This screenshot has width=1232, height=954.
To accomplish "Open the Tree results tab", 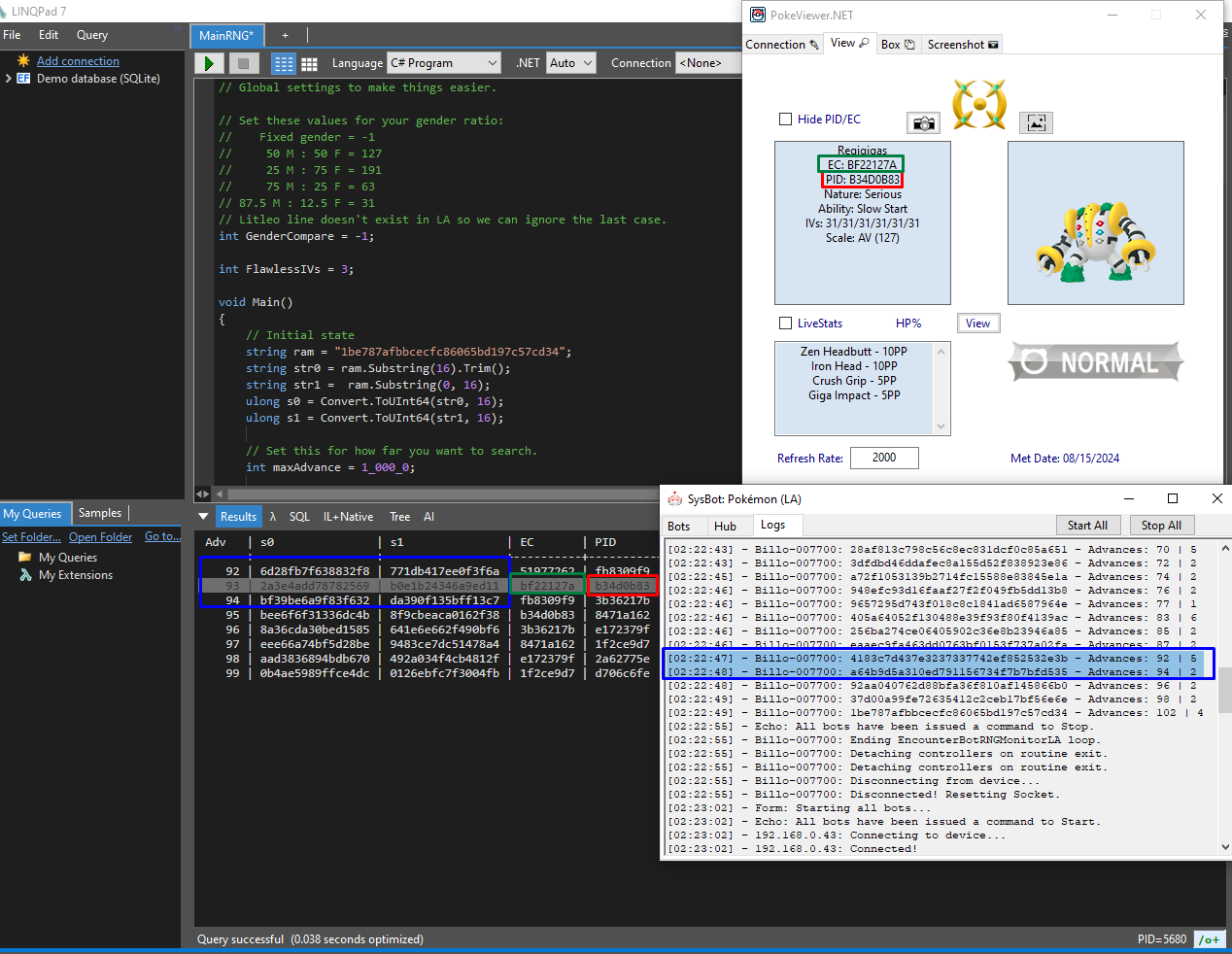I will 400,517.
